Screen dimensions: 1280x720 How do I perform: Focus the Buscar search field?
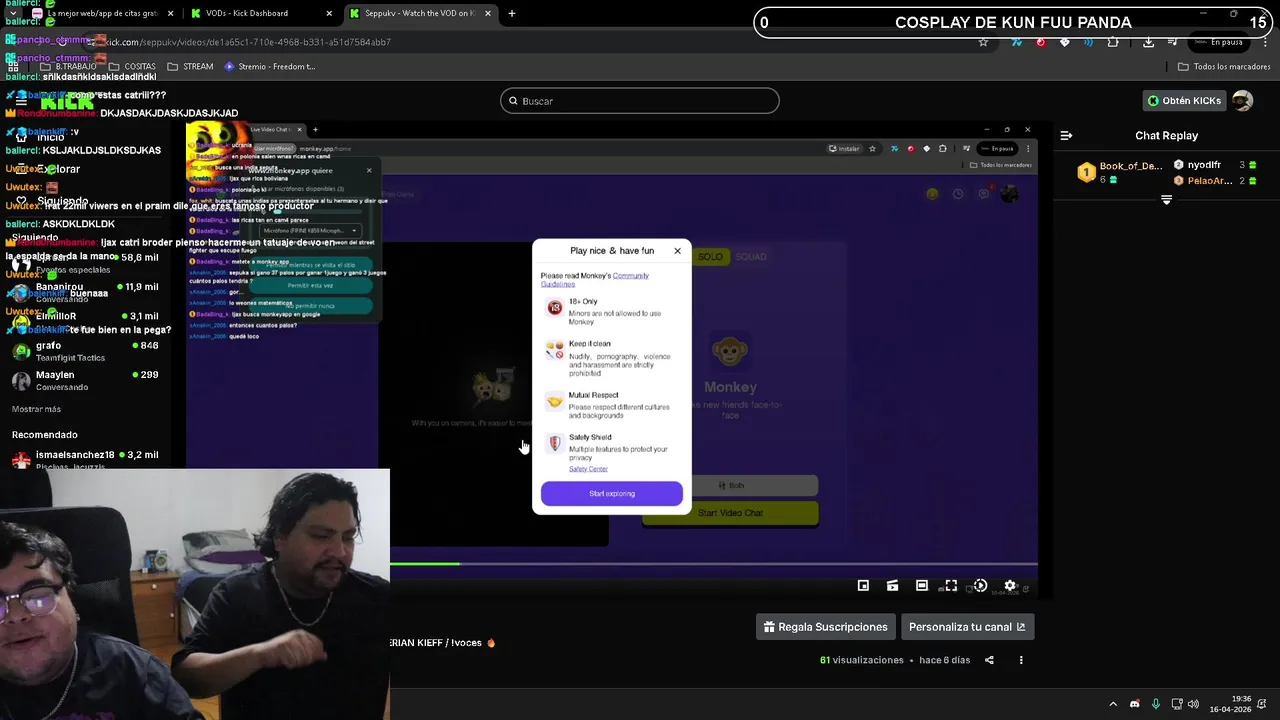click(x=640, y=101)
